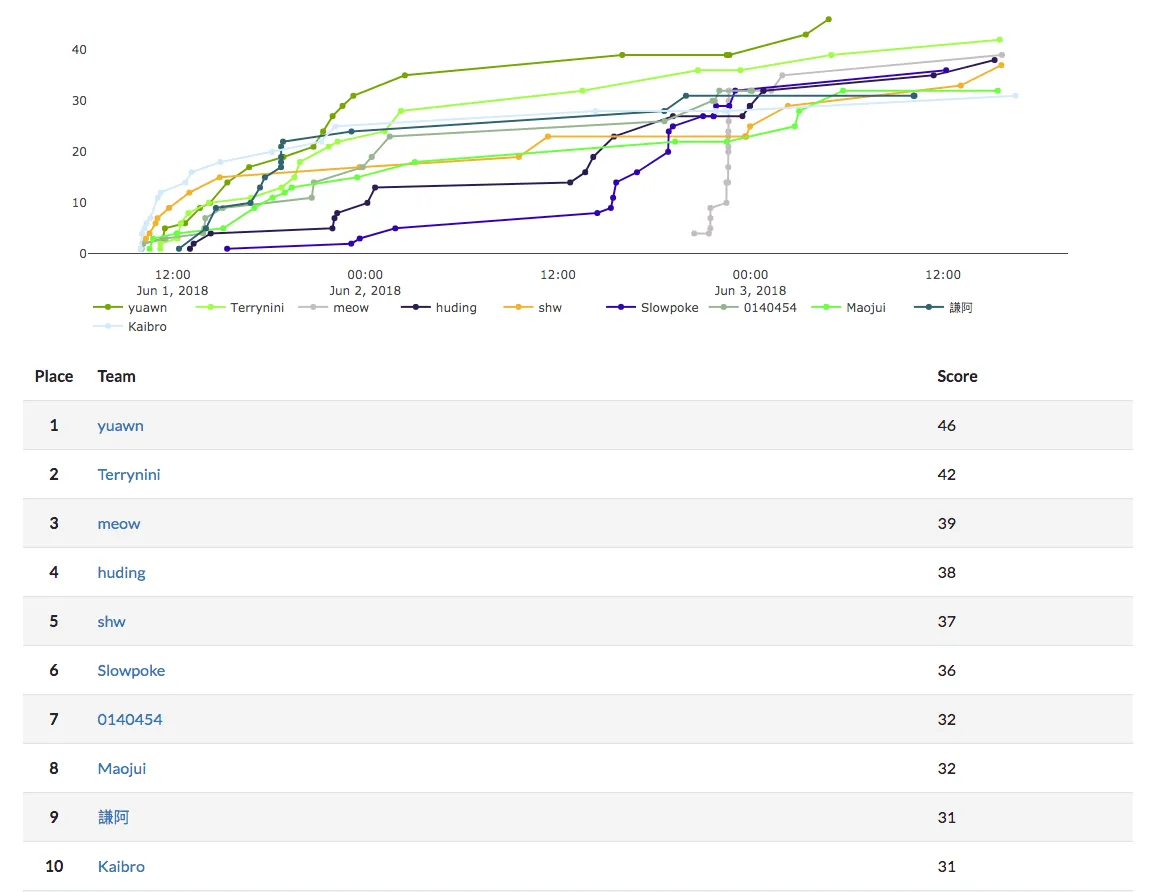Image resolution: width=1151 pixels, height=892 pixels.
Task: Click the Jun 1, 2018 axis label
Action: coord(173,291)
